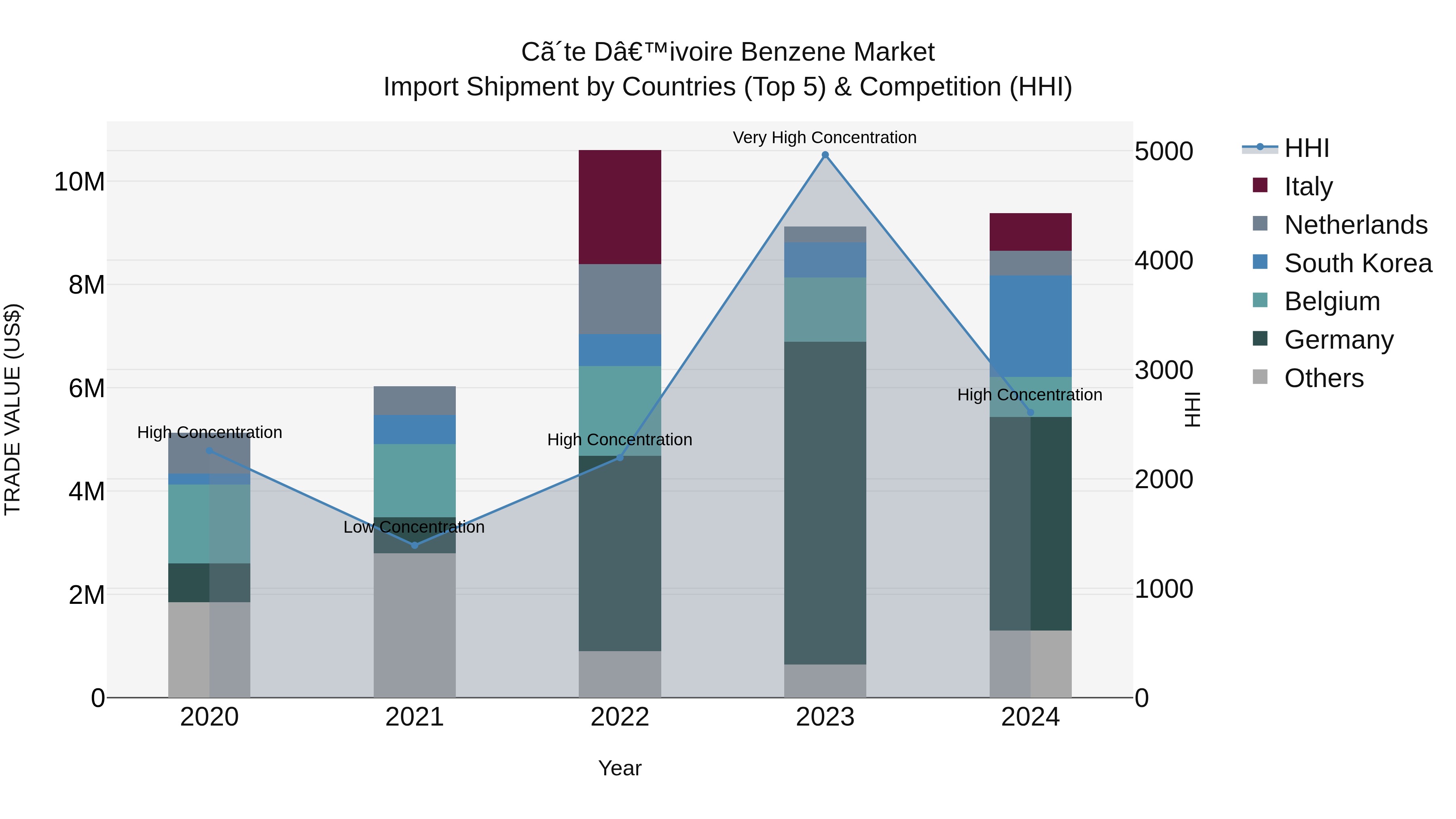The image size is (1456, 819).
Task: Click the 'Very High Concentration' annotation
Action: pos(825,138)
